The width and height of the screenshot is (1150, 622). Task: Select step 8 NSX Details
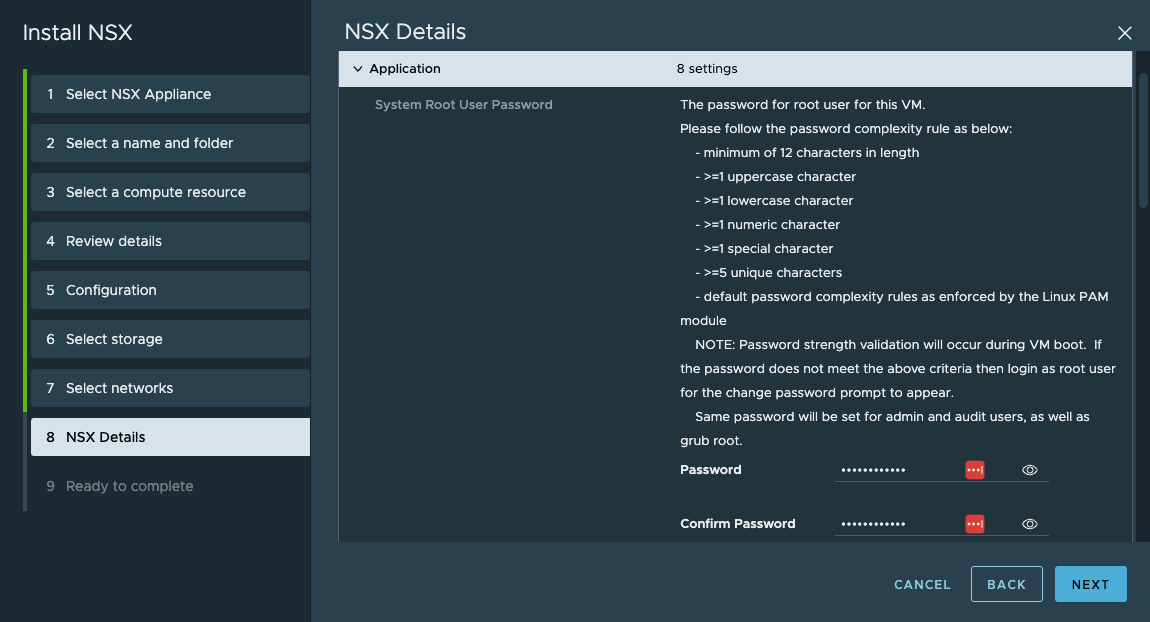[x=170, y=437]
